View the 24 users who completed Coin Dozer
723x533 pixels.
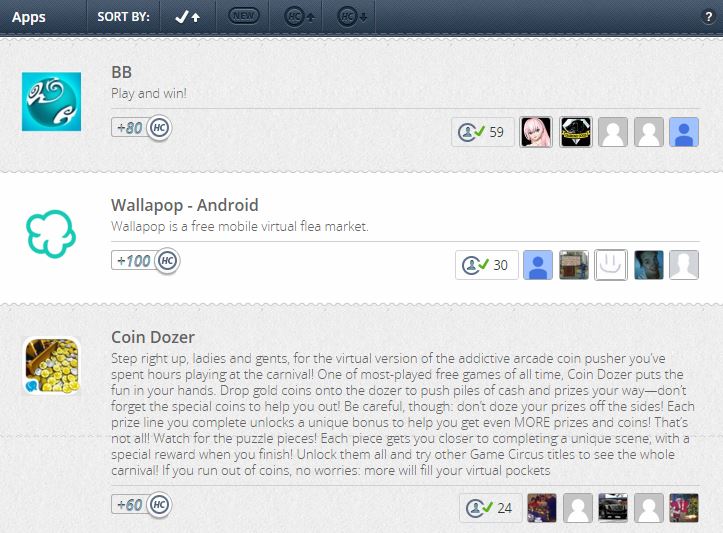click(491, 508)
